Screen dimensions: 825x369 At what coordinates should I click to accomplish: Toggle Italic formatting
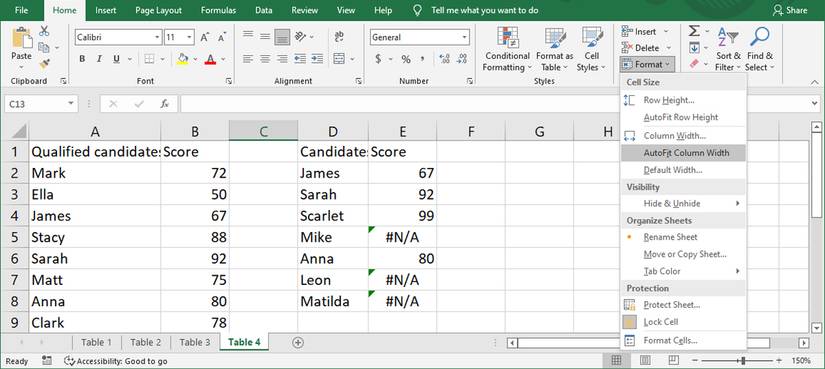coord(99,59)
